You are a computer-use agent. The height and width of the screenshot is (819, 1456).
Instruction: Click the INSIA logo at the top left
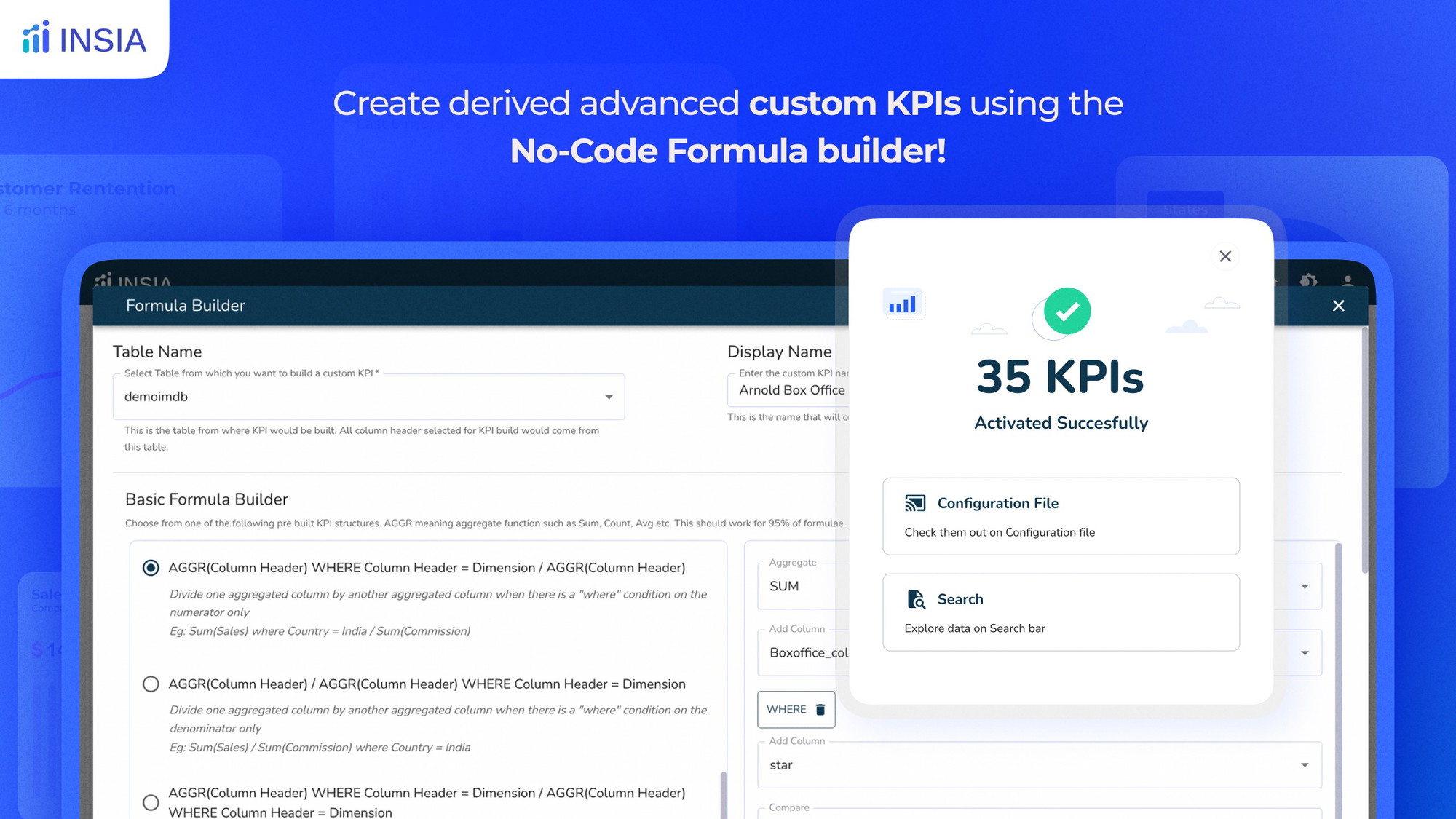click(x=84, y=39)
